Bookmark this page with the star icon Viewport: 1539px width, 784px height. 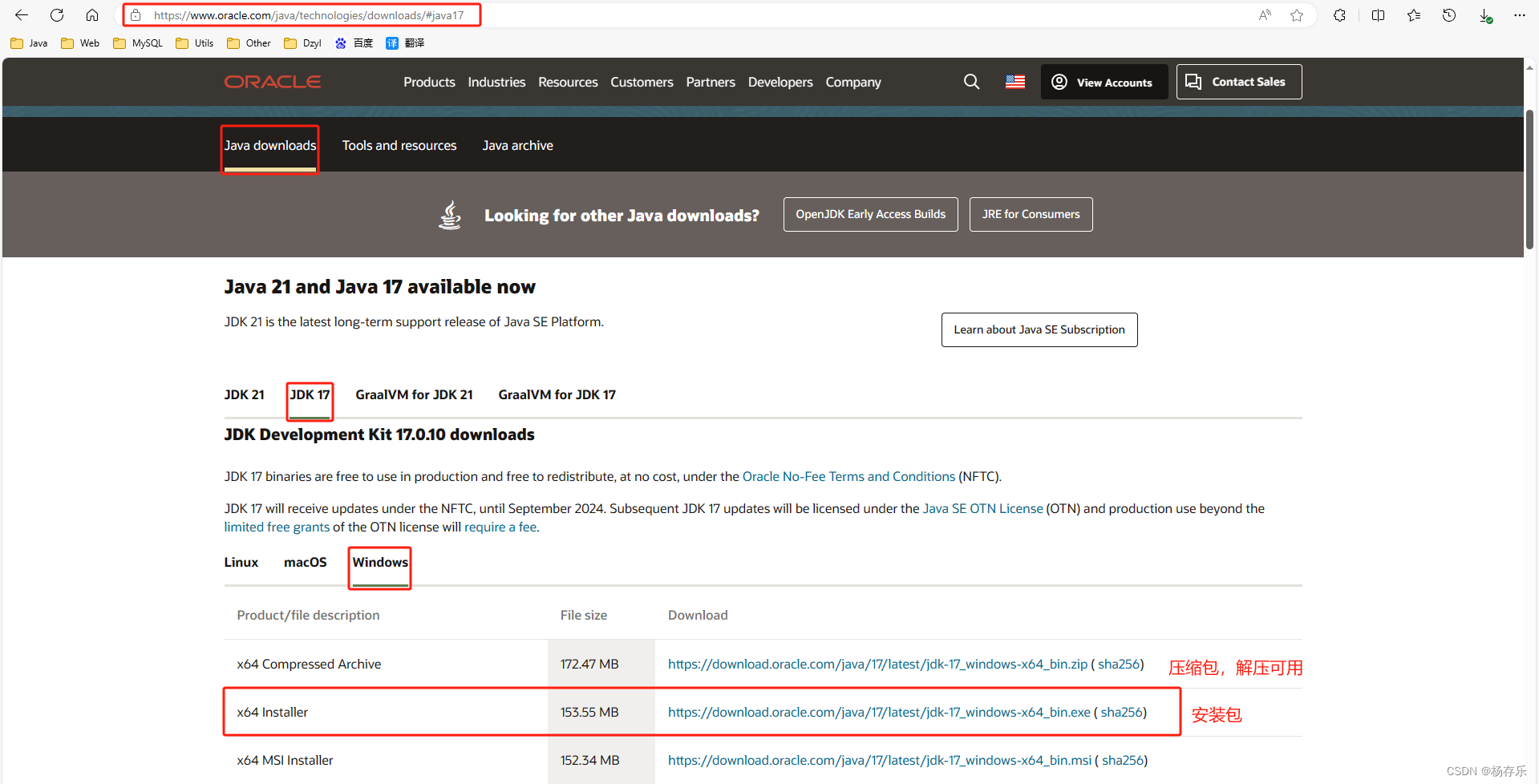click(x=1297, y=15)
